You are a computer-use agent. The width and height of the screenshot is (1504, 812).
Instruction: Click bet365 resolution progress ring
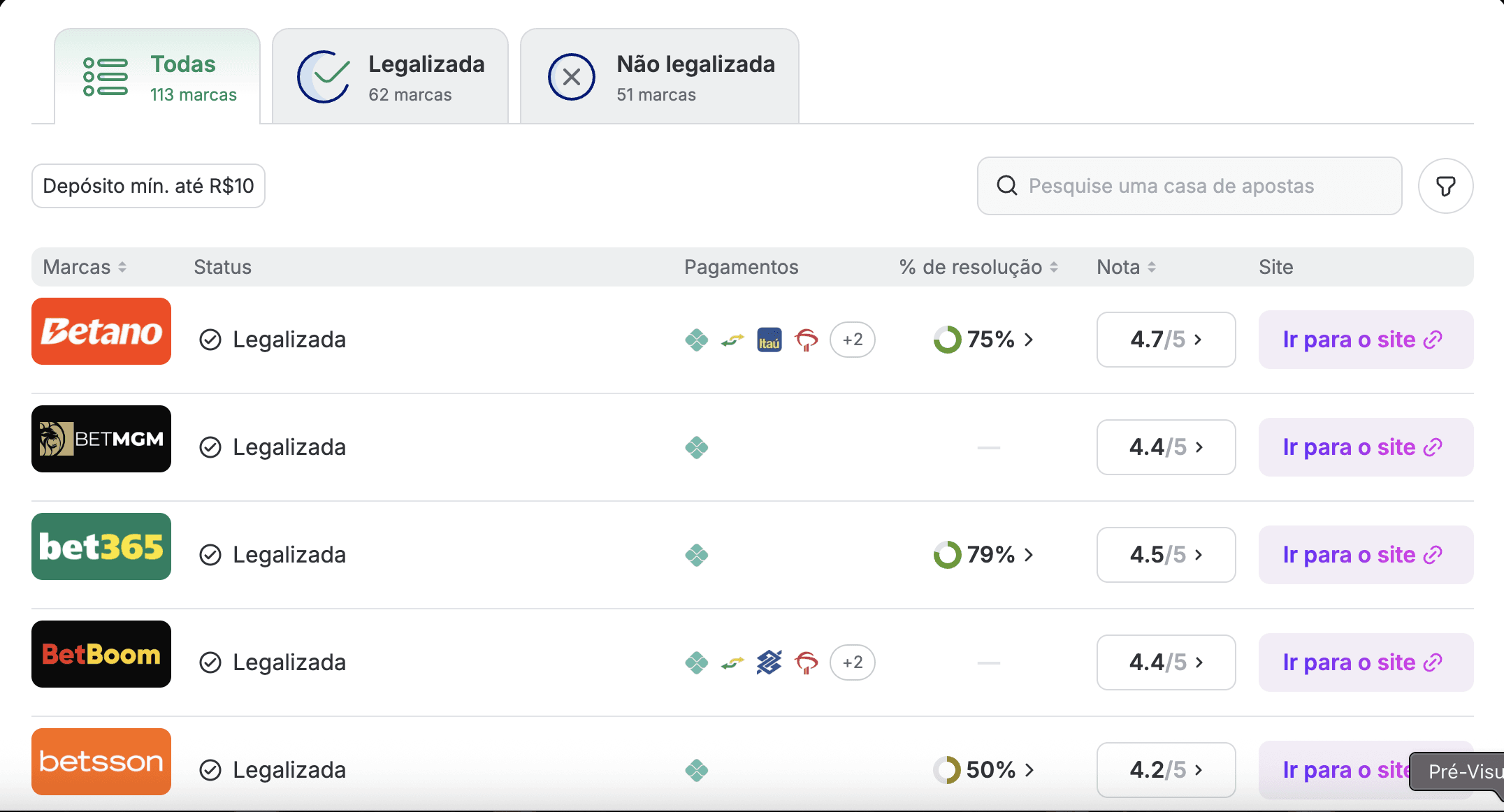948,555
